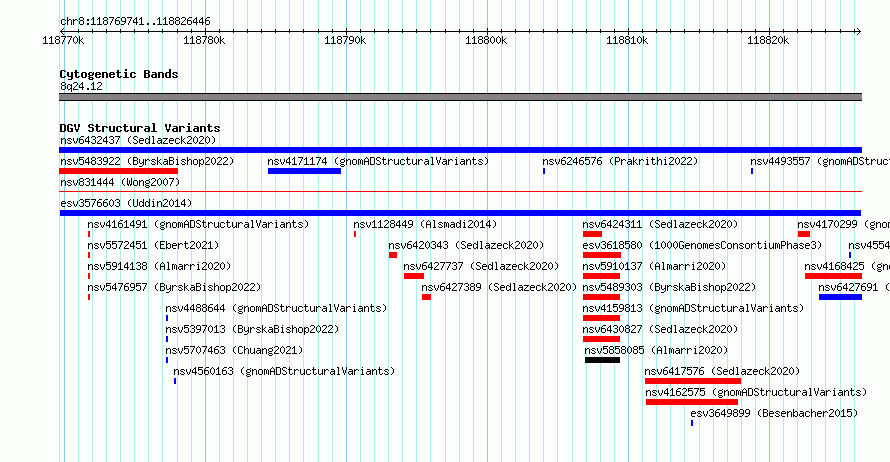Click the nsv4171174 blue variant bar

[304, 171]
